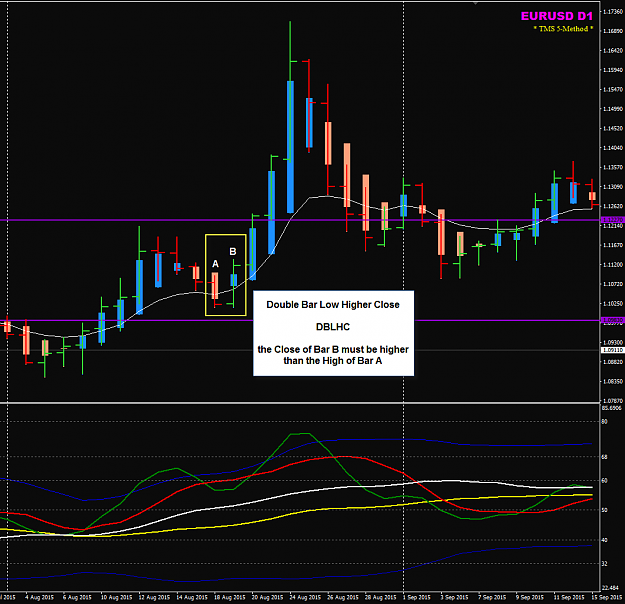625x604 pixels.
Task: Select the 3 Sep 2015 date label
Action: (454, 597)
